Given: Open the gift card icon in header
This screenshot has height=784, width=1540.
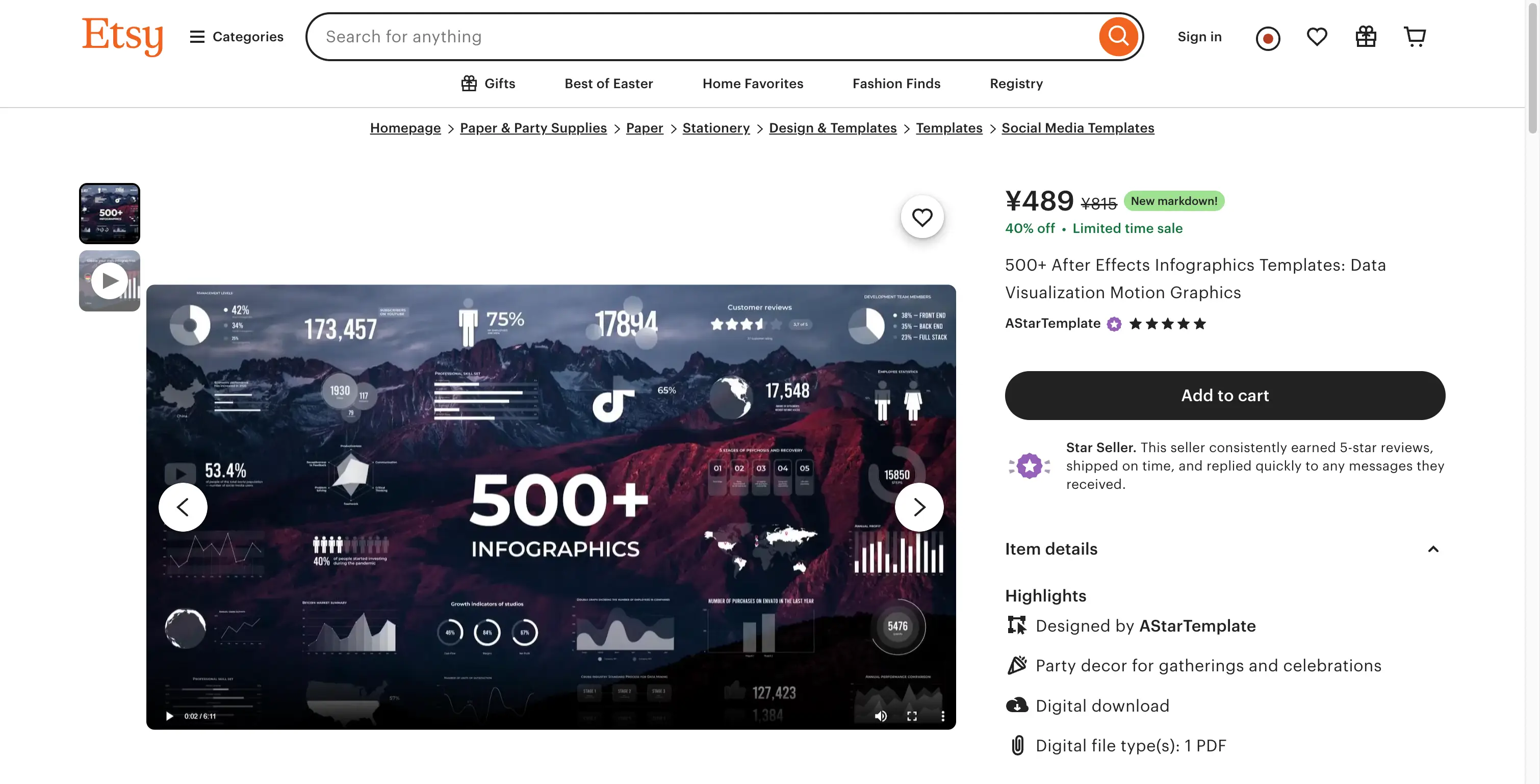Looking at the screenshot, I should tap(1366, 37).
